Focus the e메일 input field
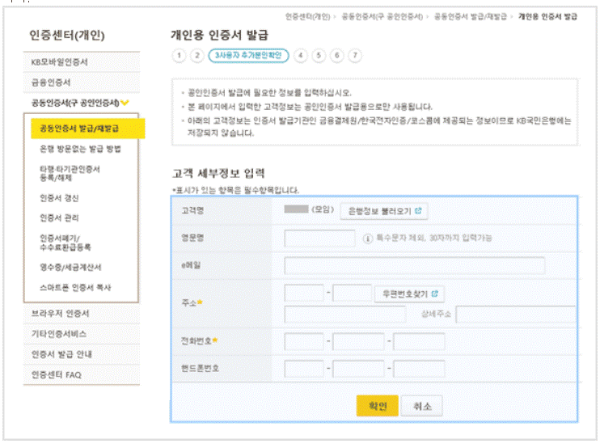600x442 pixels. 414,266
